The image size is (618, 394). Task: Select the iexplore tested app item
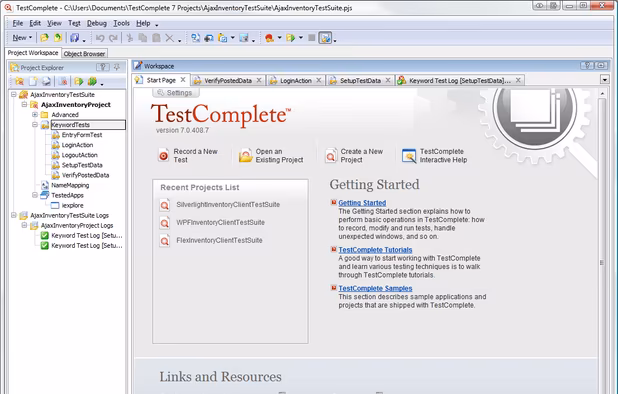tap(73, 205)
